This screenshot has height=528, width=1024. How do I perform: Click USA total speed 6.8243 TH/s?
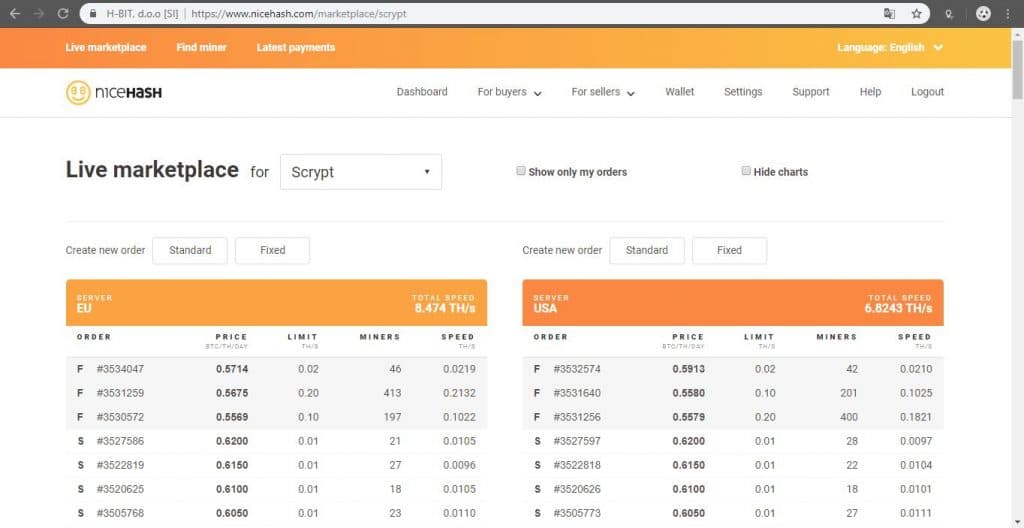click(898, 308)
